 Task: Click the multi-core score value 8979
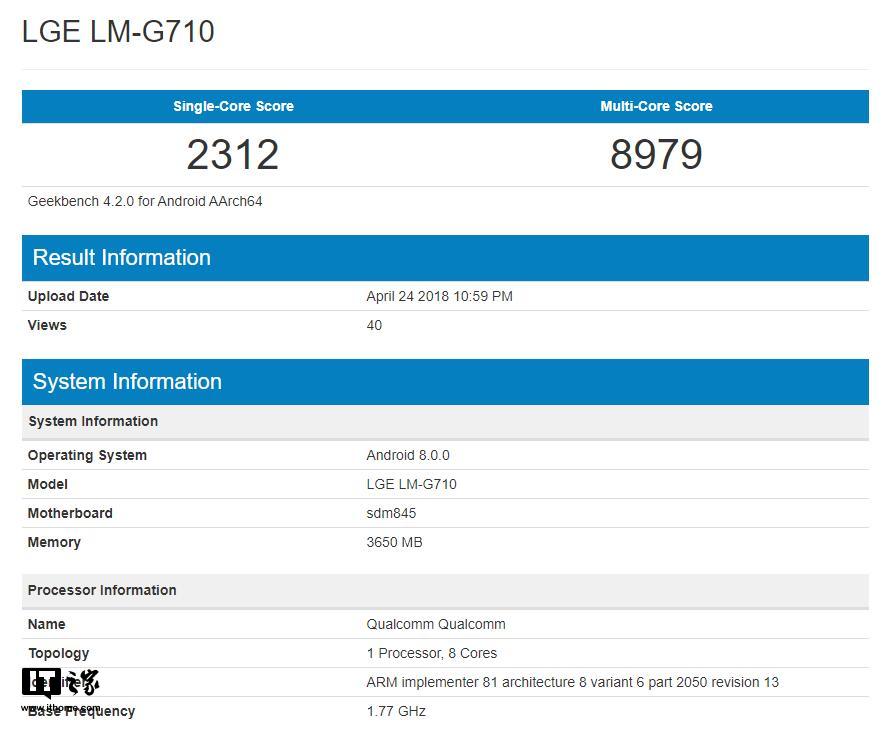click(x=656, y=155)
